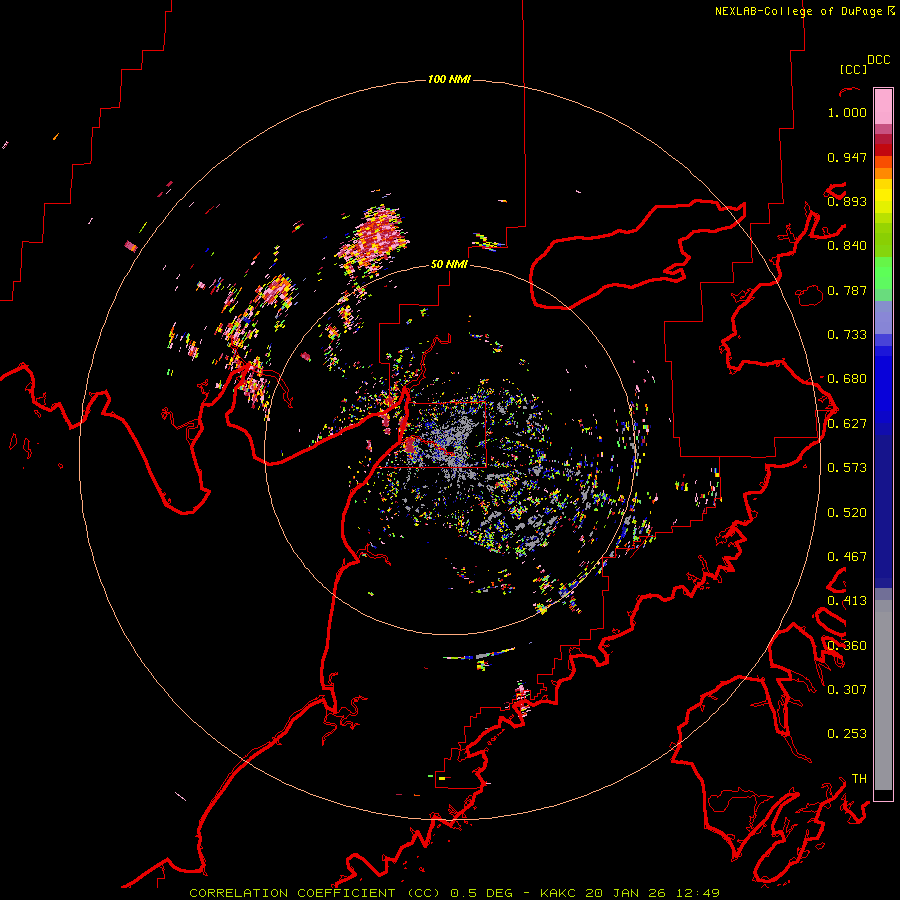
Task: Select the 0.733 scale value
Action: (847, 335)
